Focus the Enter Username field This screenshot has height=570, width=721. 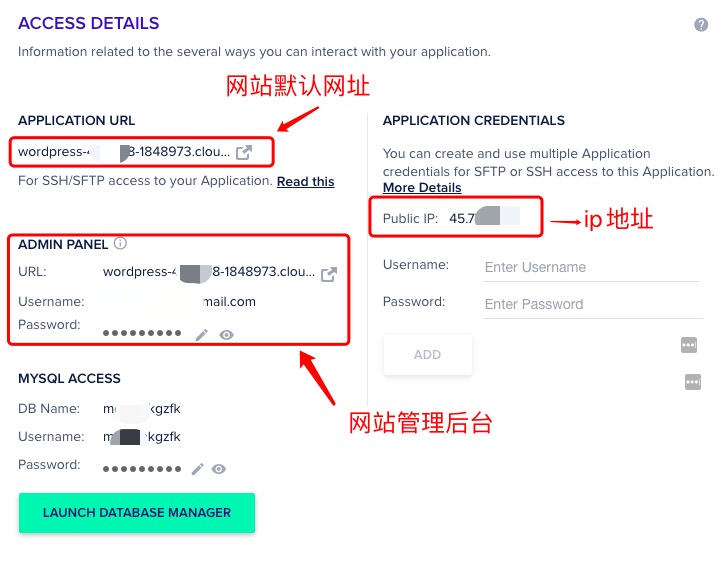591,268
